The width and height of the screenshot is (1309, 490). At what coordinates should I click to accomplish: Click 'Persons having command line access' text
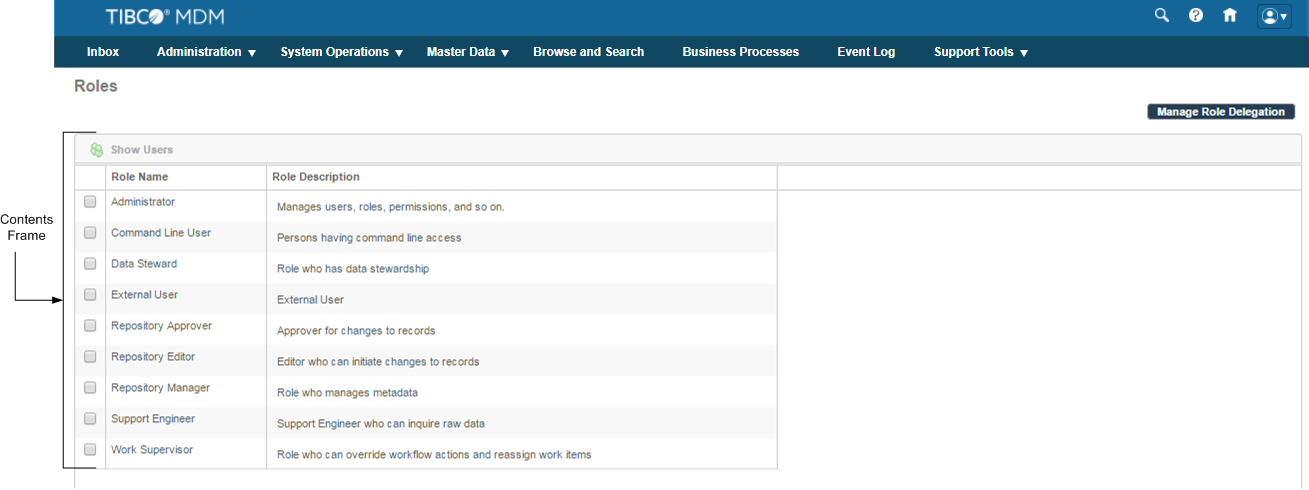click(369, 238)
